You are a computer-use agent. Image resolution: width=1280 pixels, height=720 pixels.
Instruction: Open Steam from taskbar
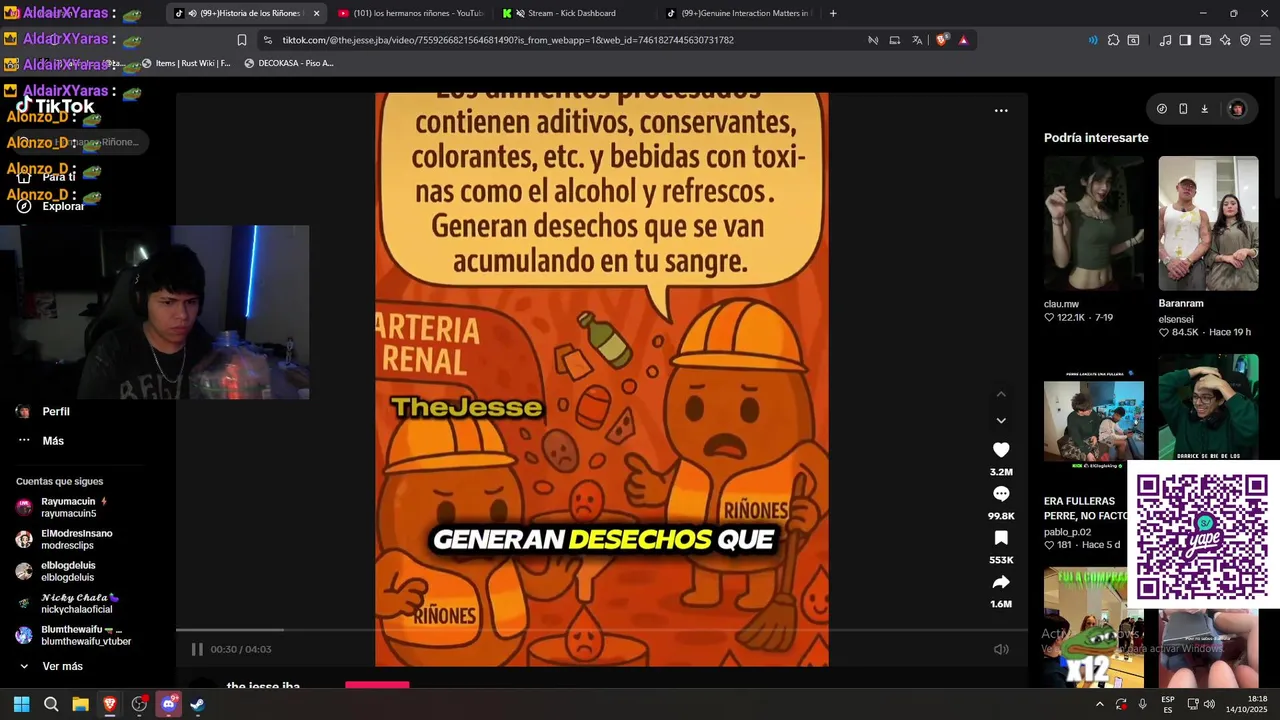point(197,704)
